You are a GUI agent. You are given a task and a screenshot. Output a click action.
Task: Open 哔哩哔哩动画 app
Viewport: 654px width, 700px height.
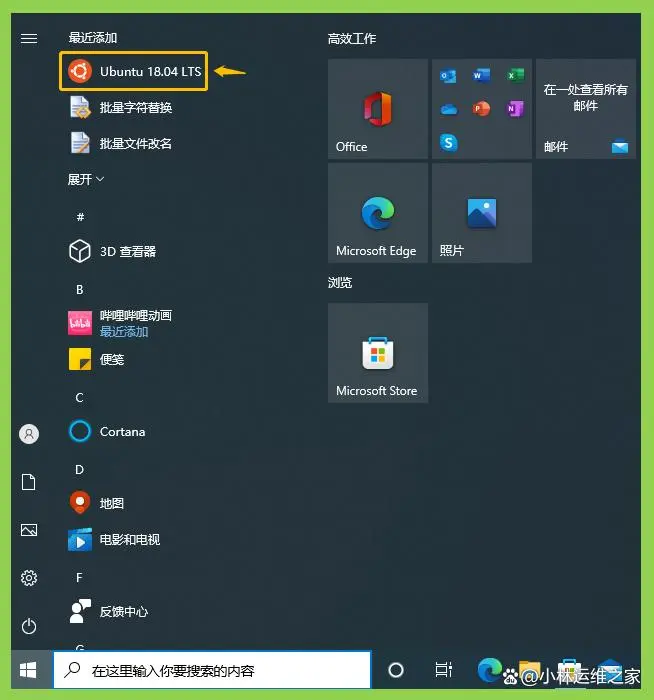click(x=121, y=323)
